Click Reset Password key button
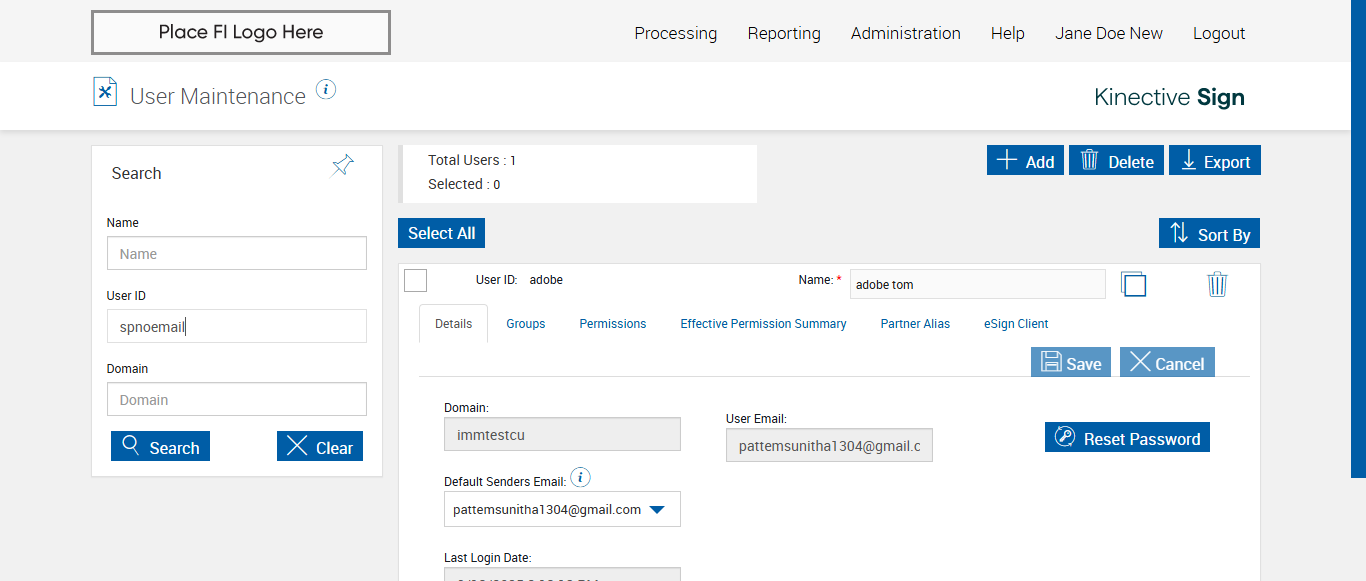The width and height of the screenshot is (1366, 581). (1127, 438)
